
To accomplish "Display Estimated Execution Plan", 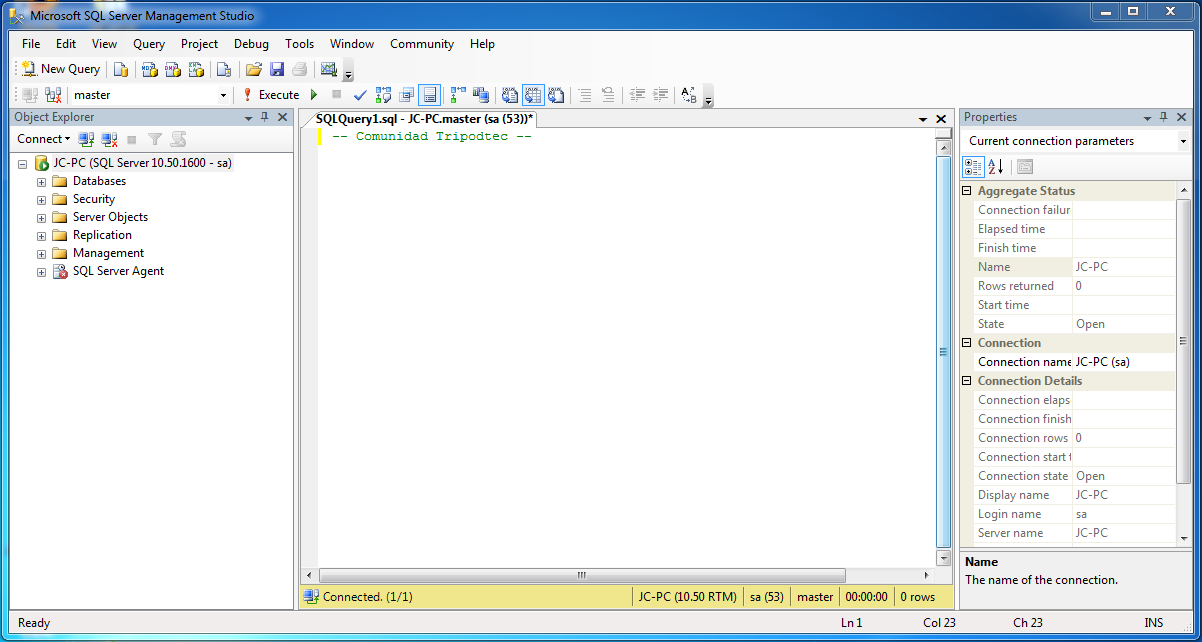I will pos(383,95).
